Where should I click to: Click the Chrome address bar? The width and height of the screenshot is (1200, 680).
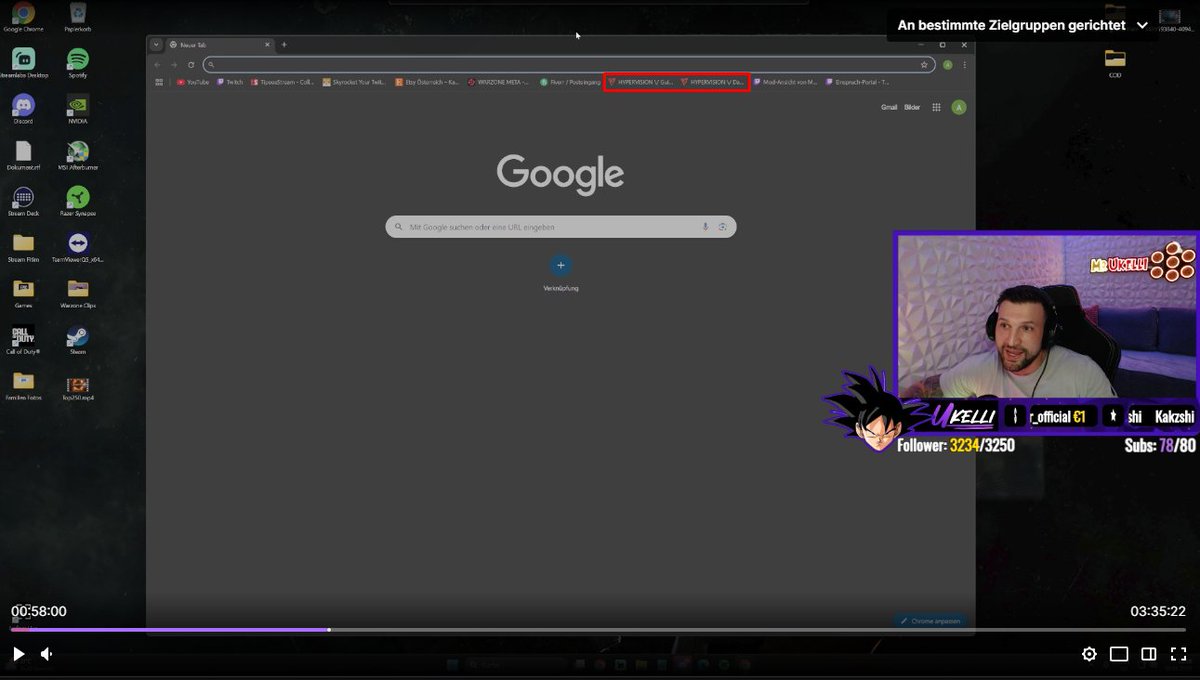click(568, 64)
